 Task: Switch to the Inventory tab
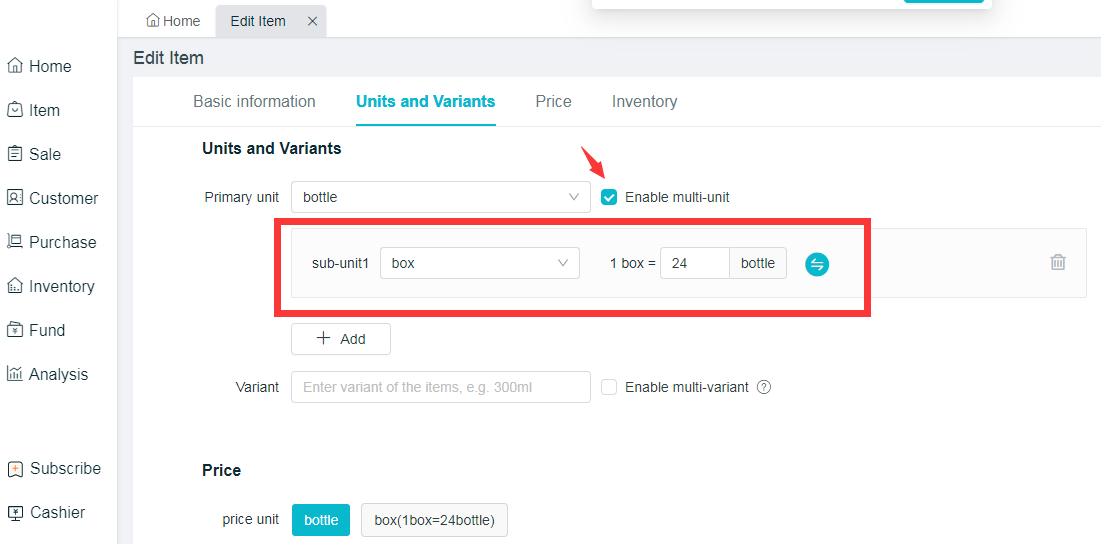click(644, 101)
